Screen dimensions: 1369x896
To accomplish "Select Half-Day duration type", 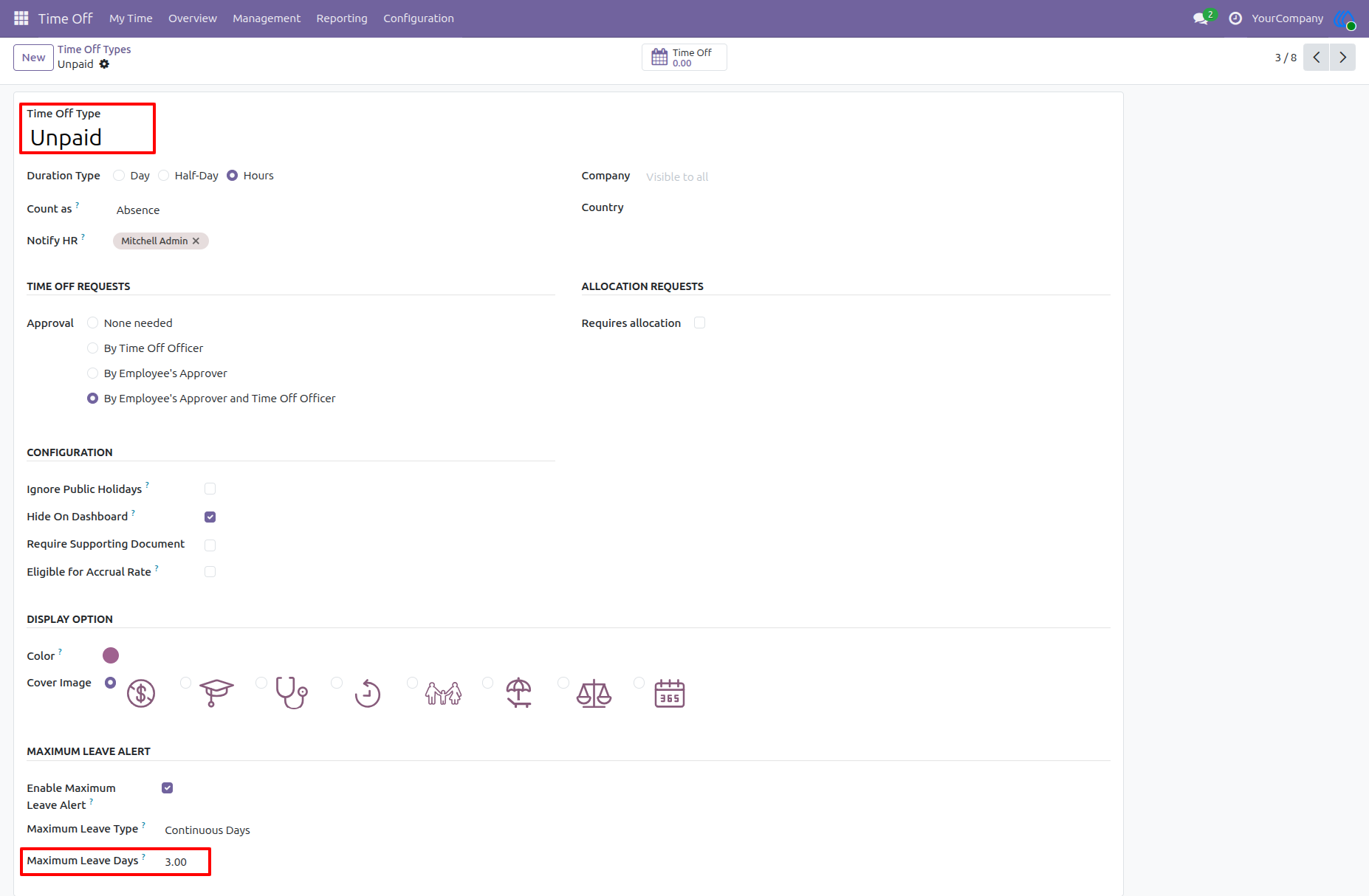I will tap(164, 176).
